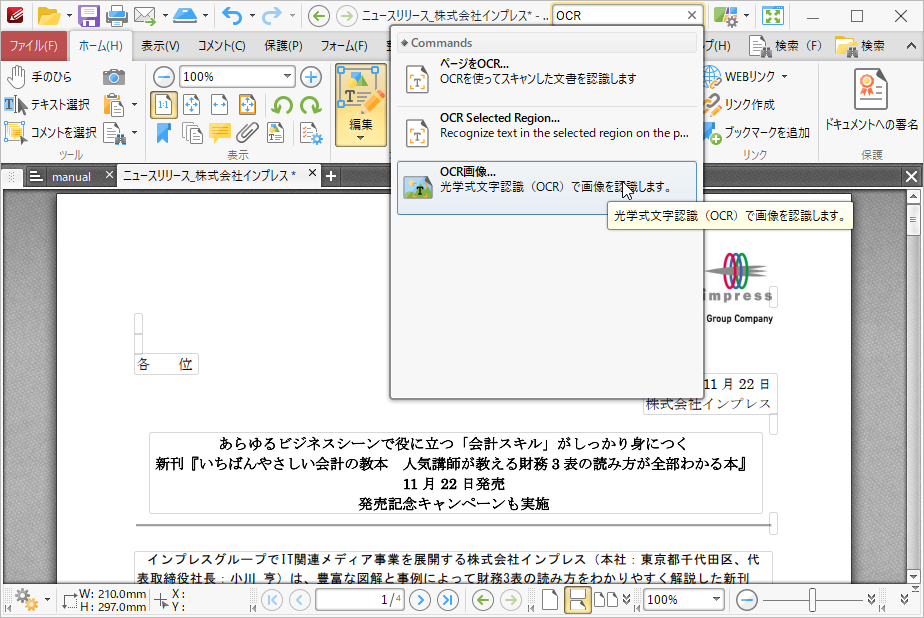
Task: Rotate view counterclockwise
Action: pos(282,105)
